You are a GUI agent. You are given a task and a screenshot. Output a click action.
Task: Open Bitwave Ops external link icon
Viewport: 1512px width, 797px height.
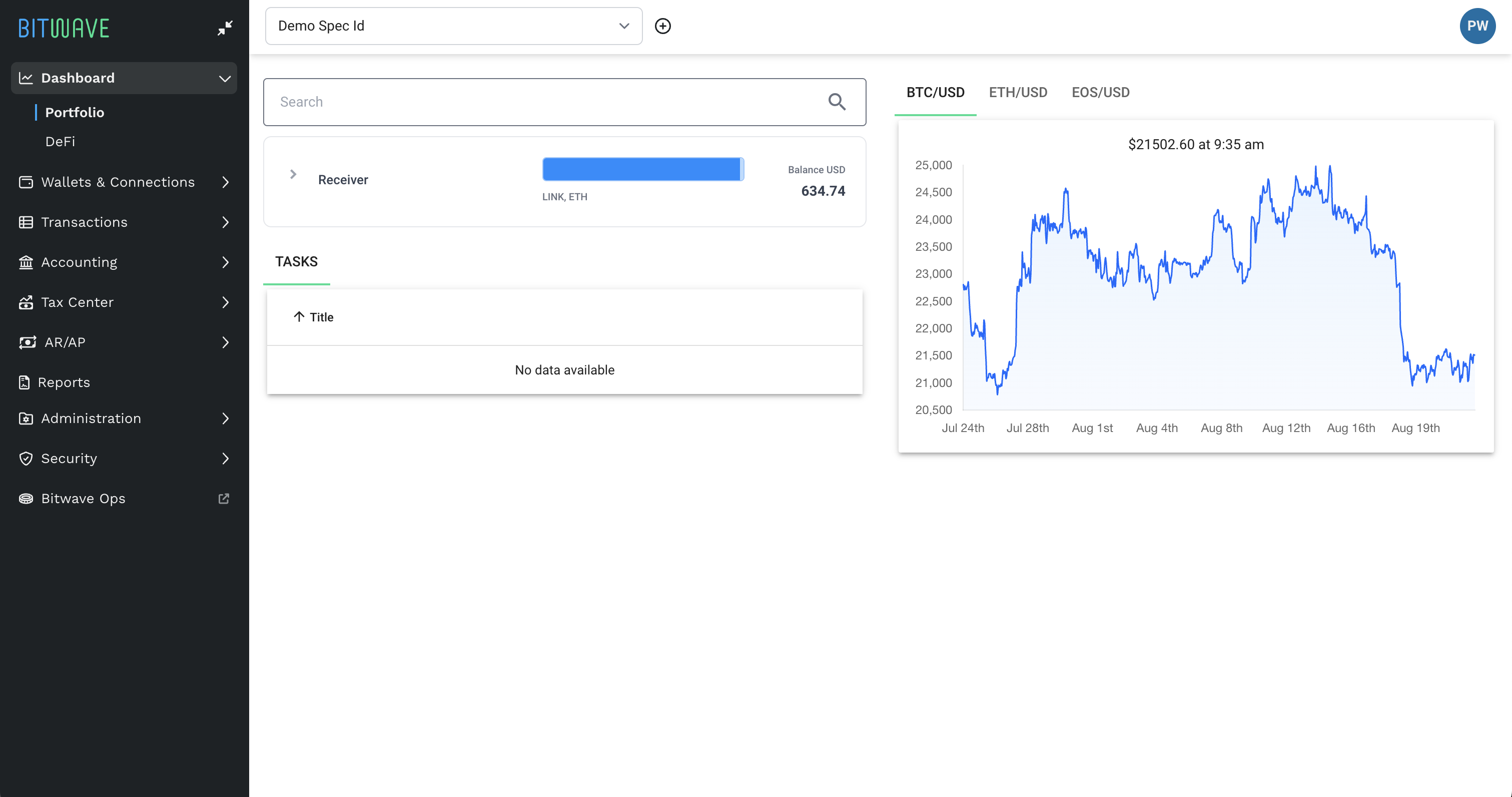point(224,498)
